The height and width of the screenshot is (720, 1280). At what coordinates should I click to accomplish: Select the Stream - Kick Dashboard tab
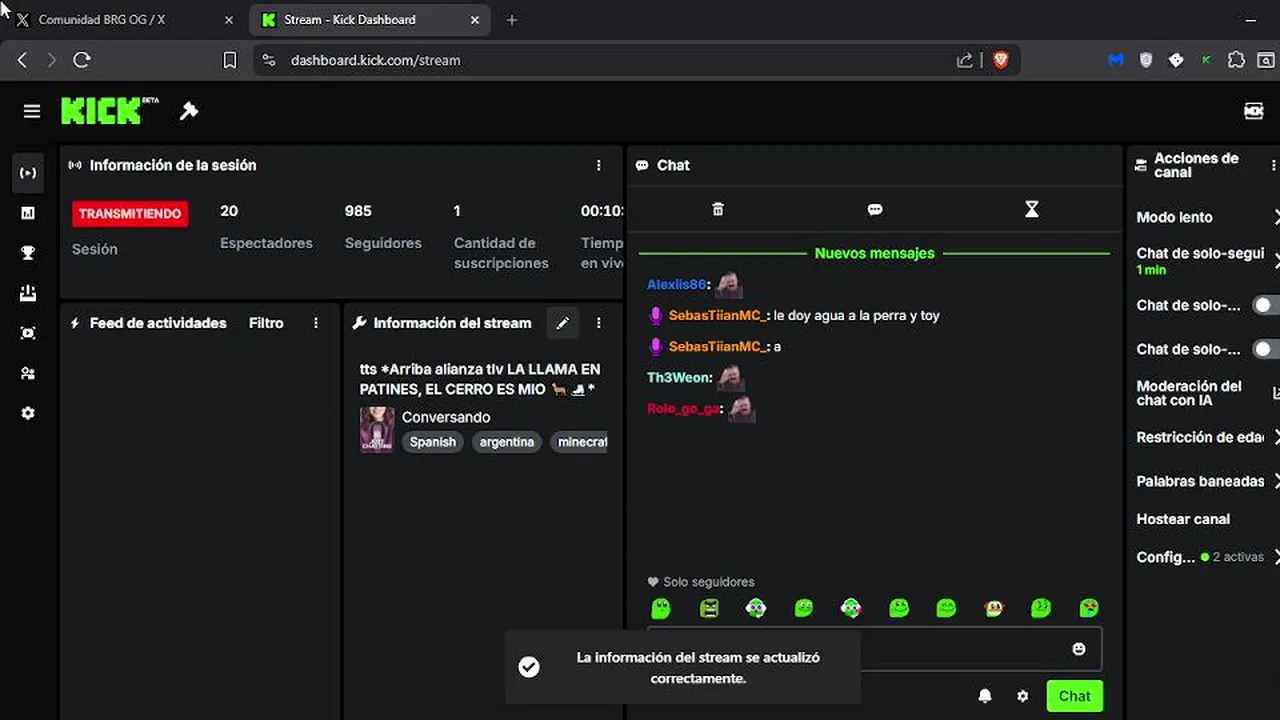(x=370, y=20)
